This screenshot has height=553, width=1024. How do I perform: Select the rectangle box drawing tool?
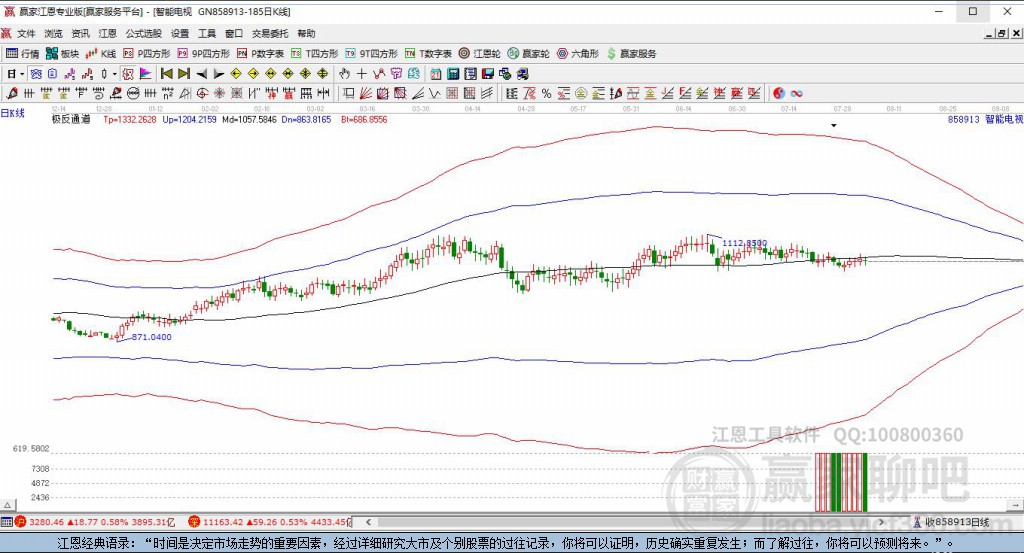point(349,93)
